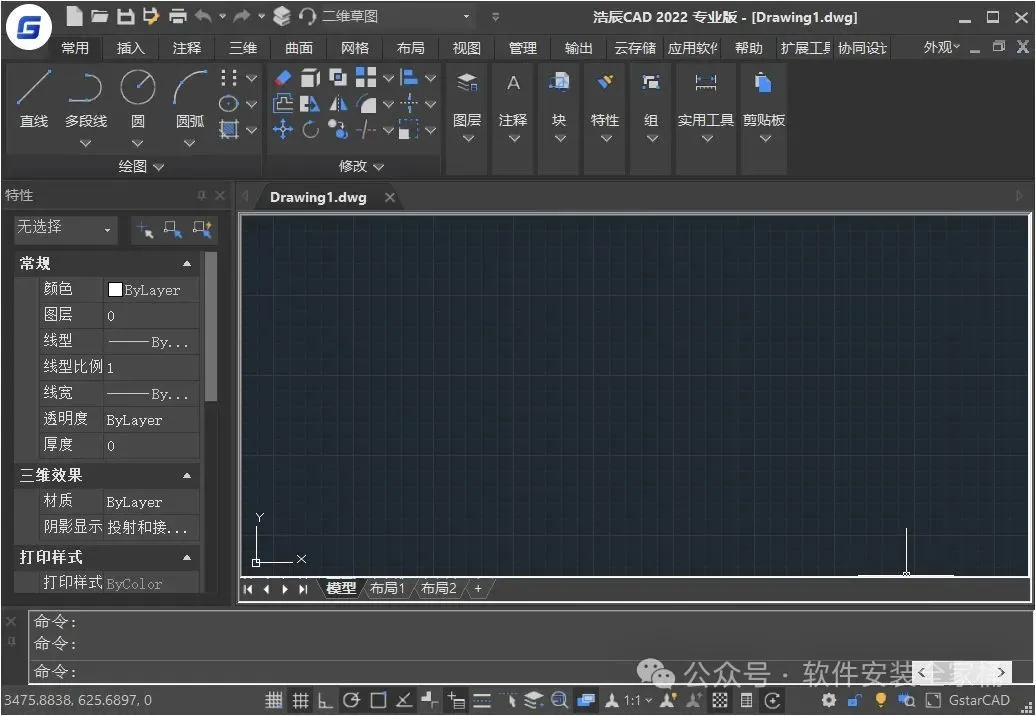Switch to the 插入 ribbon tab

(x=131, y=48)
